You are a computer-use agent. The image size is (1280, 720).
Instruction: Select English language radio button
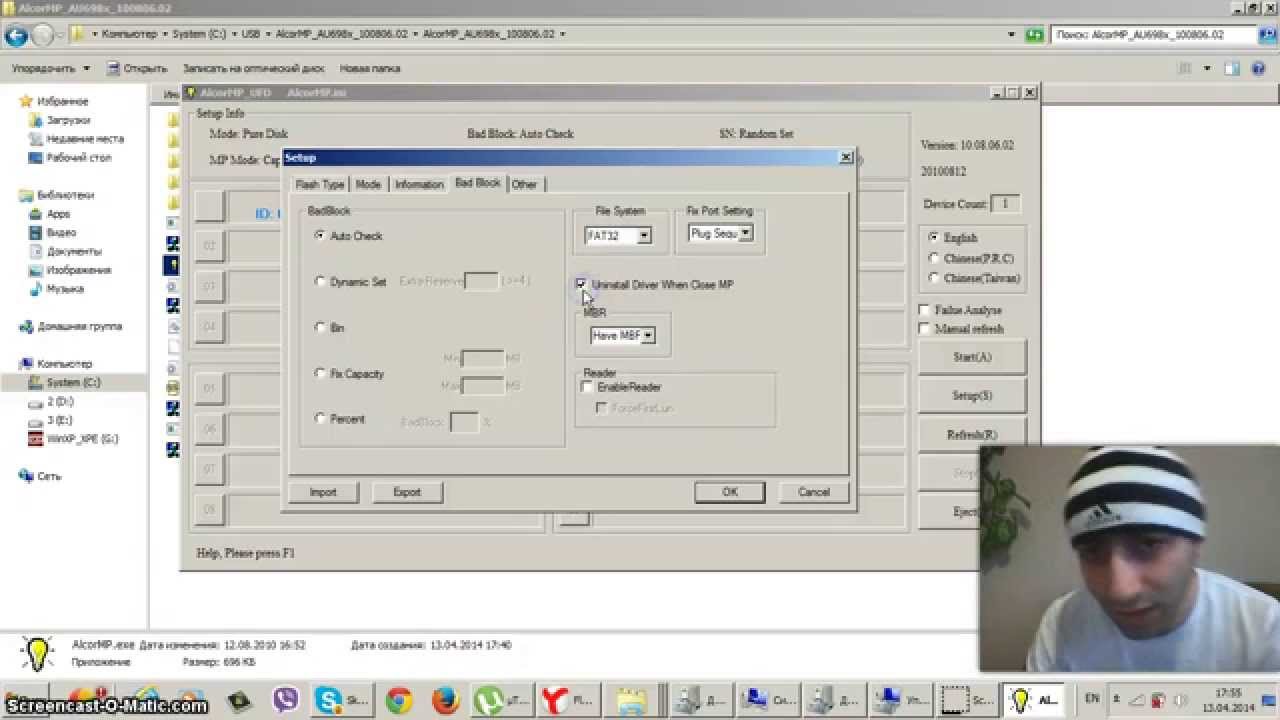pos(934,238)
